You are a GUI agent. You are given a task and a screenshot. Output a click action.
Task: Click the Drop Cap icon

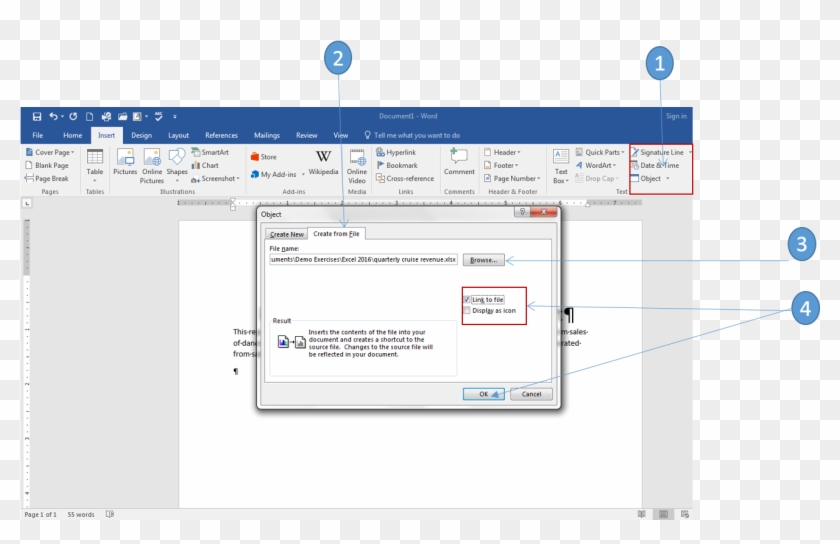click(x=579, y=178)
